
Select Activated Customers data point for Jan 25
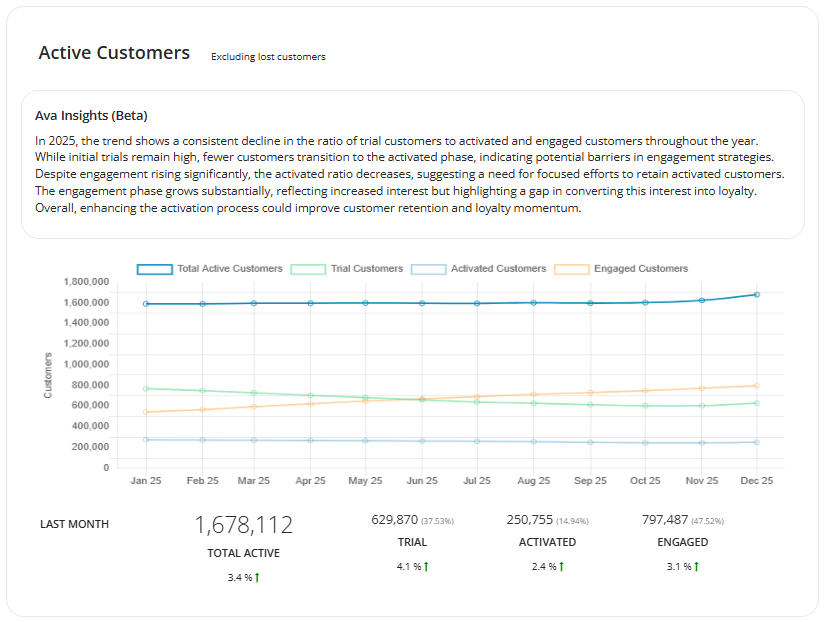146,439
